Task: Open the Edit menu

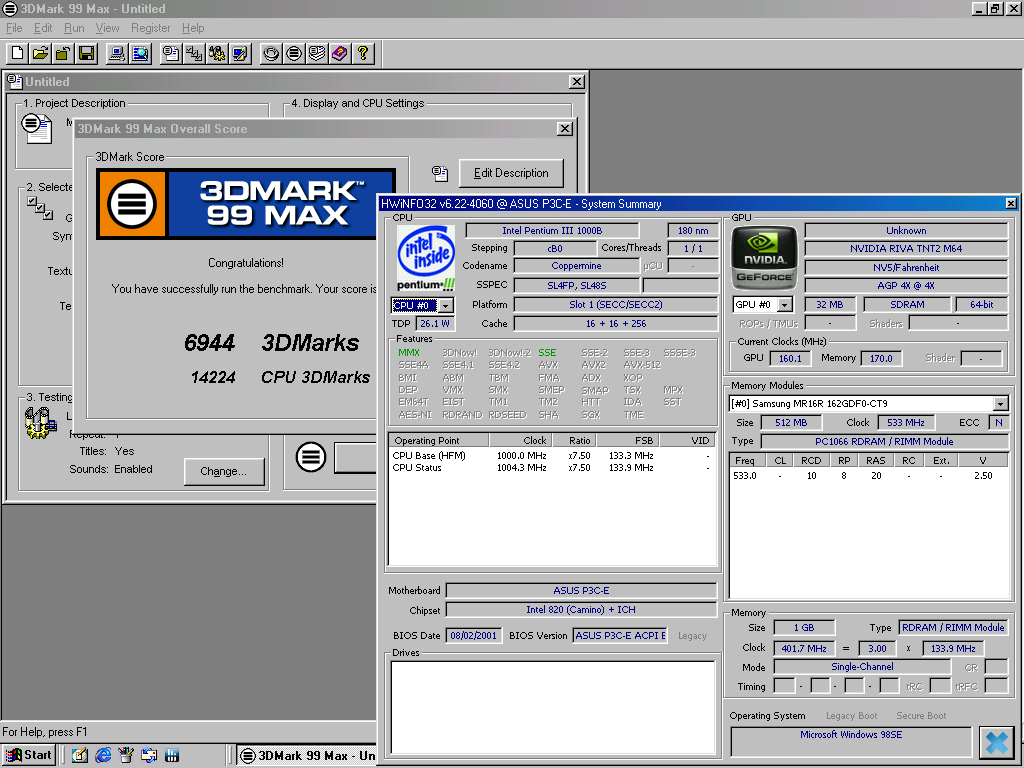Action: (43, 28)
